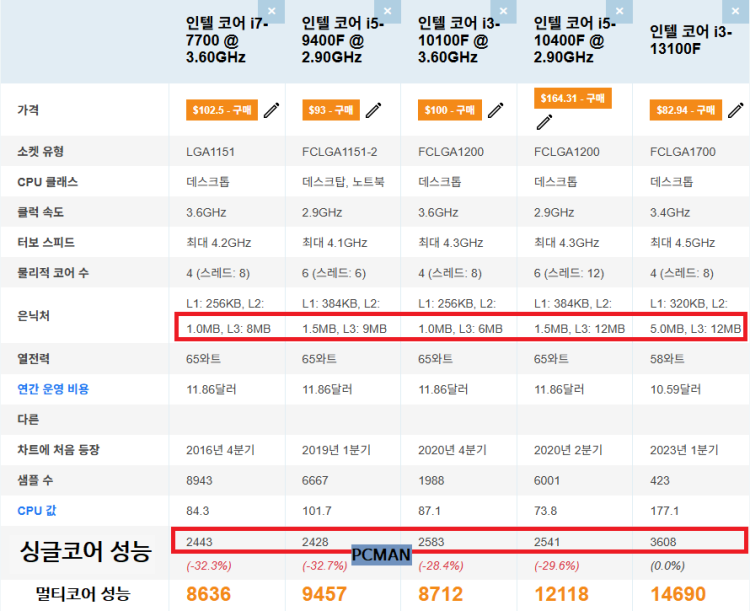The height and width of the screenshot is (611, 750).
Task: Click the 6 (스레드: 12) cores value
Action: [x=569, y=273]
